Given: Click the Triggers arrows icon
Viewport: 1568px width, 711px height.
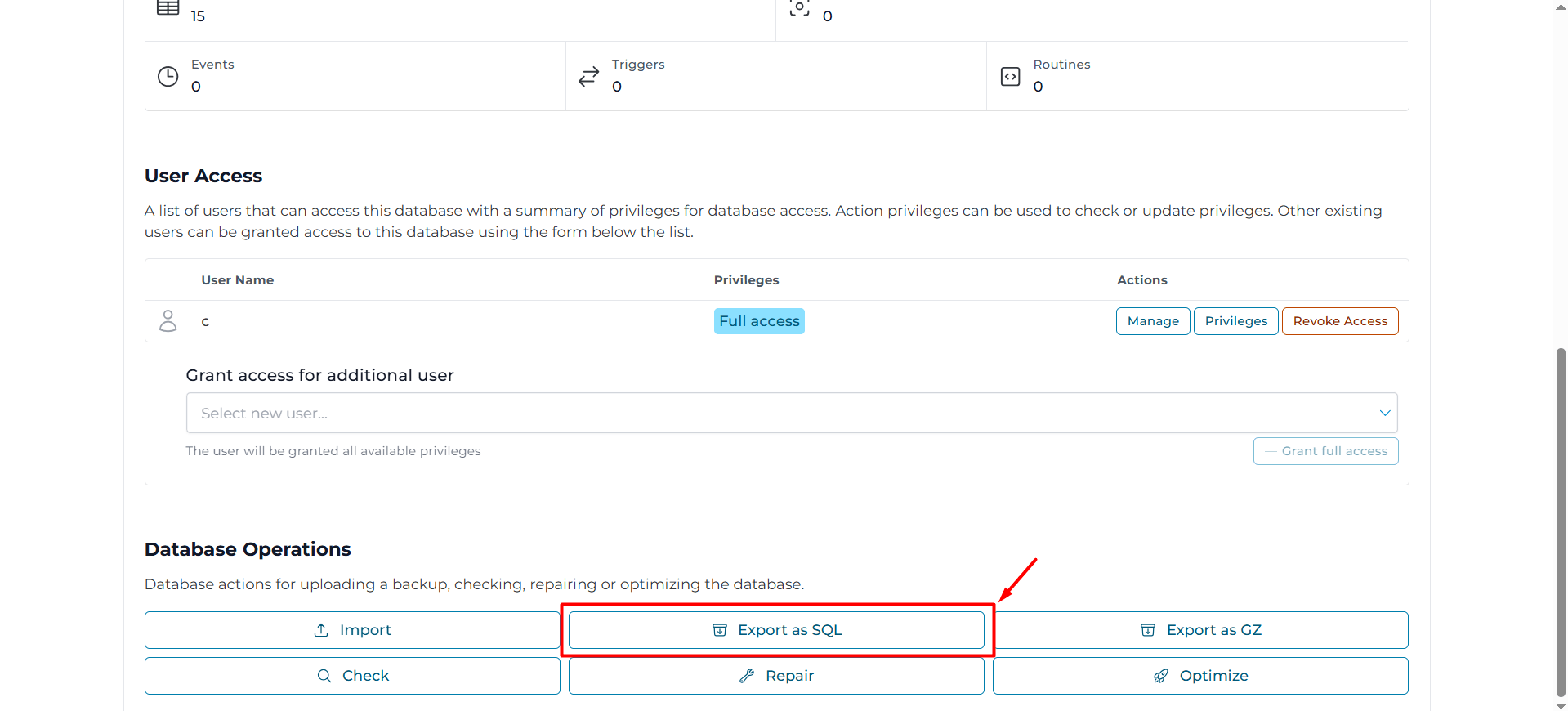Looking at the screenshot, I should (x=588, y=77).
